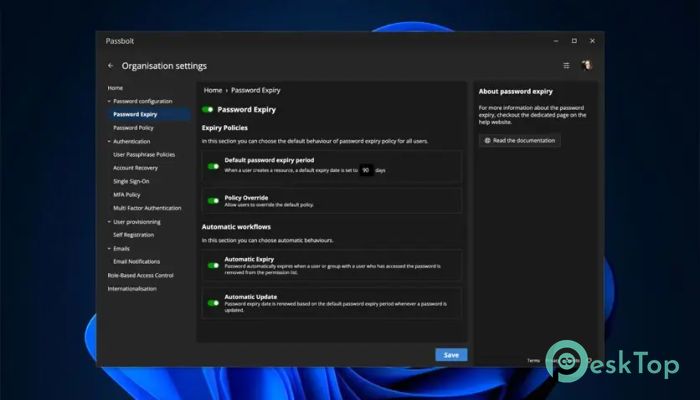700x400 pixels.
Task: Click Home in the breadcrumb
Action: pyautogui.click(x=213, y=90)
